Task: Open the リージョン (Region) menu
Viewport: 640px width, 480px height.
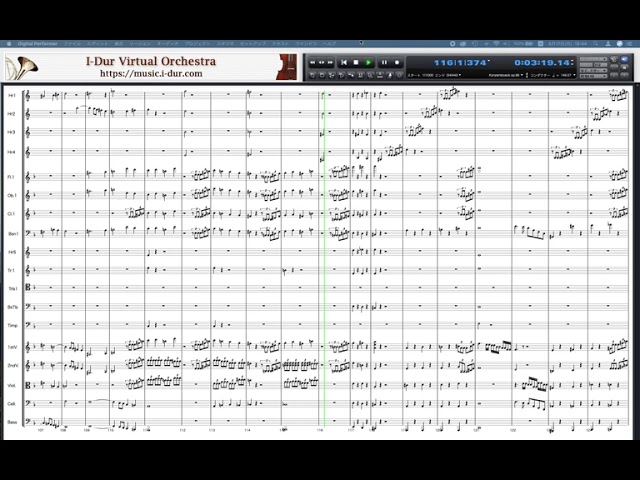Action: tap(140, 44)
